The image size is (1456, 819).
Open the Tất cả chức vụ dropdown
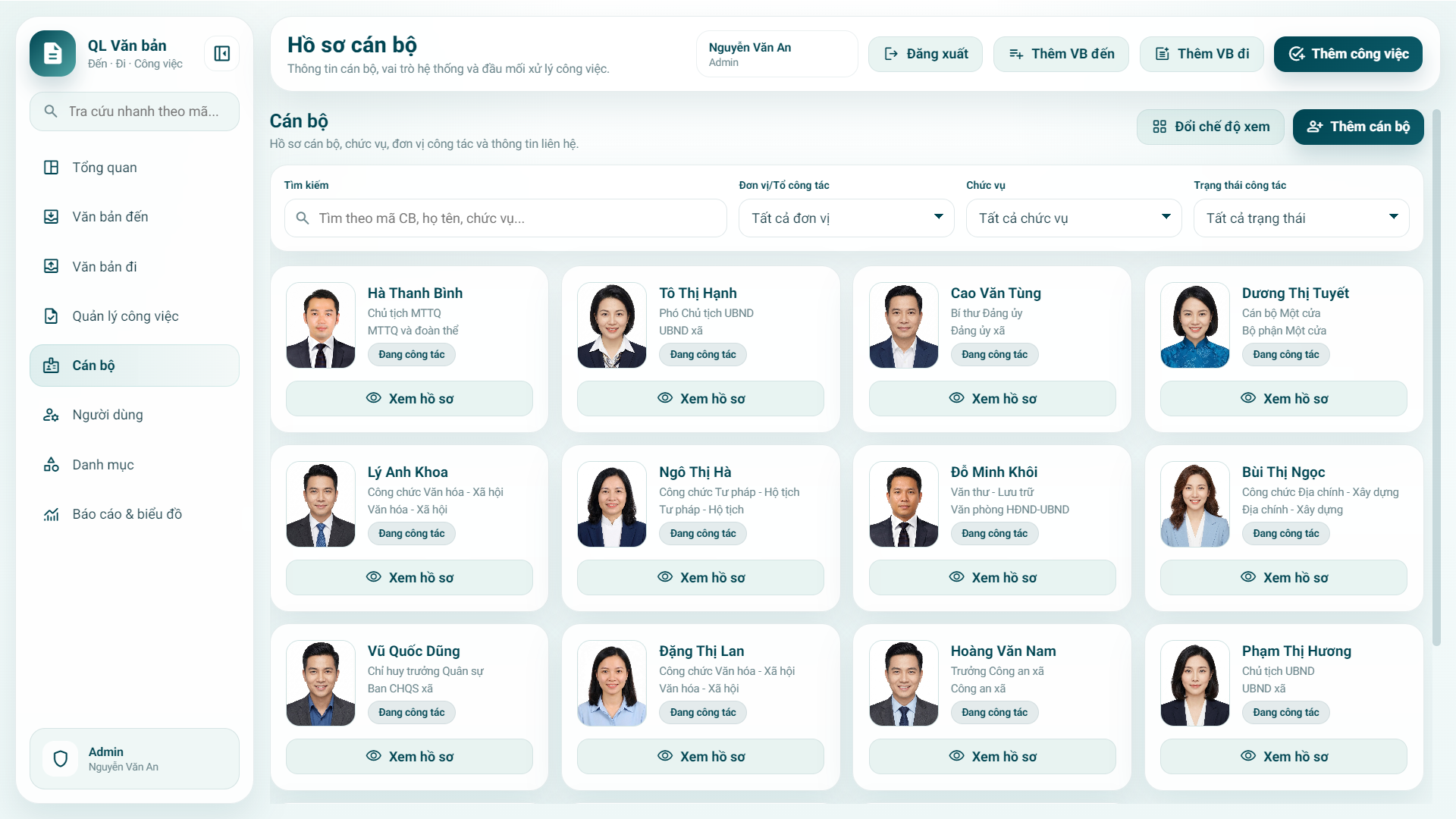click(x=1074, y=218)
